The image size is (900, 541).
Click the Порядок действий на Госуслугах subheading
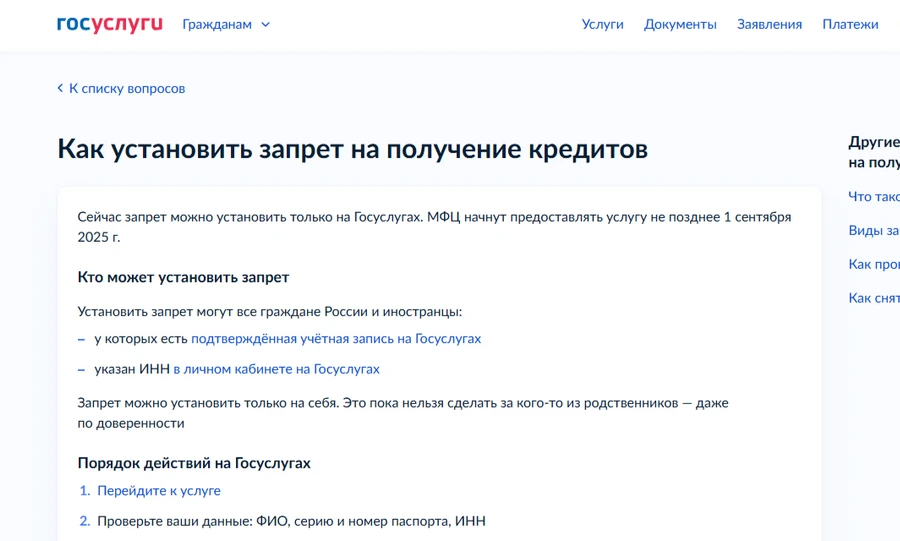click(x=194, y=463)
